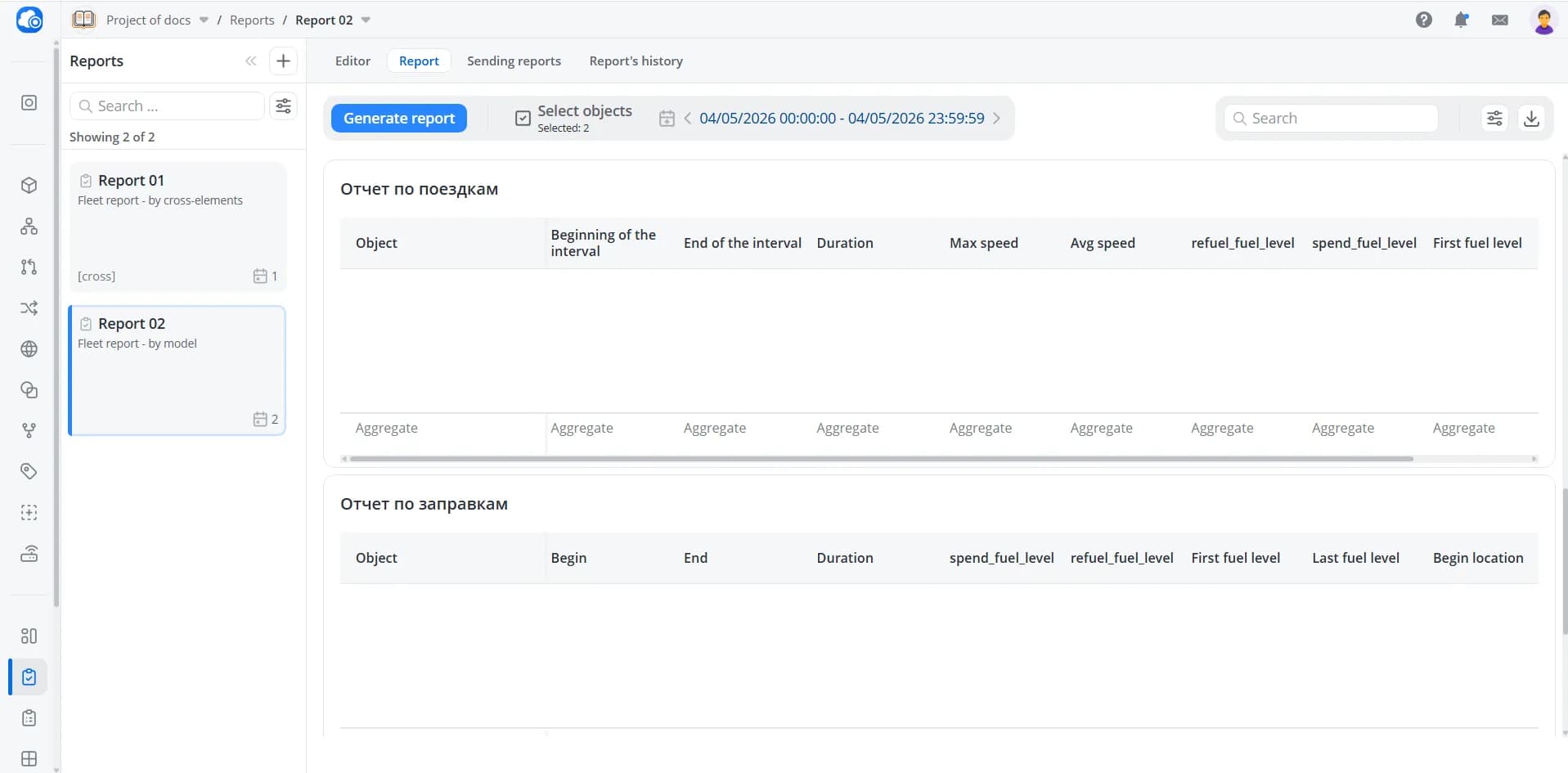Viewport: 1568px width, 773px height.
Task: Open the router device sidebar icon
Action: pos(29,553)
